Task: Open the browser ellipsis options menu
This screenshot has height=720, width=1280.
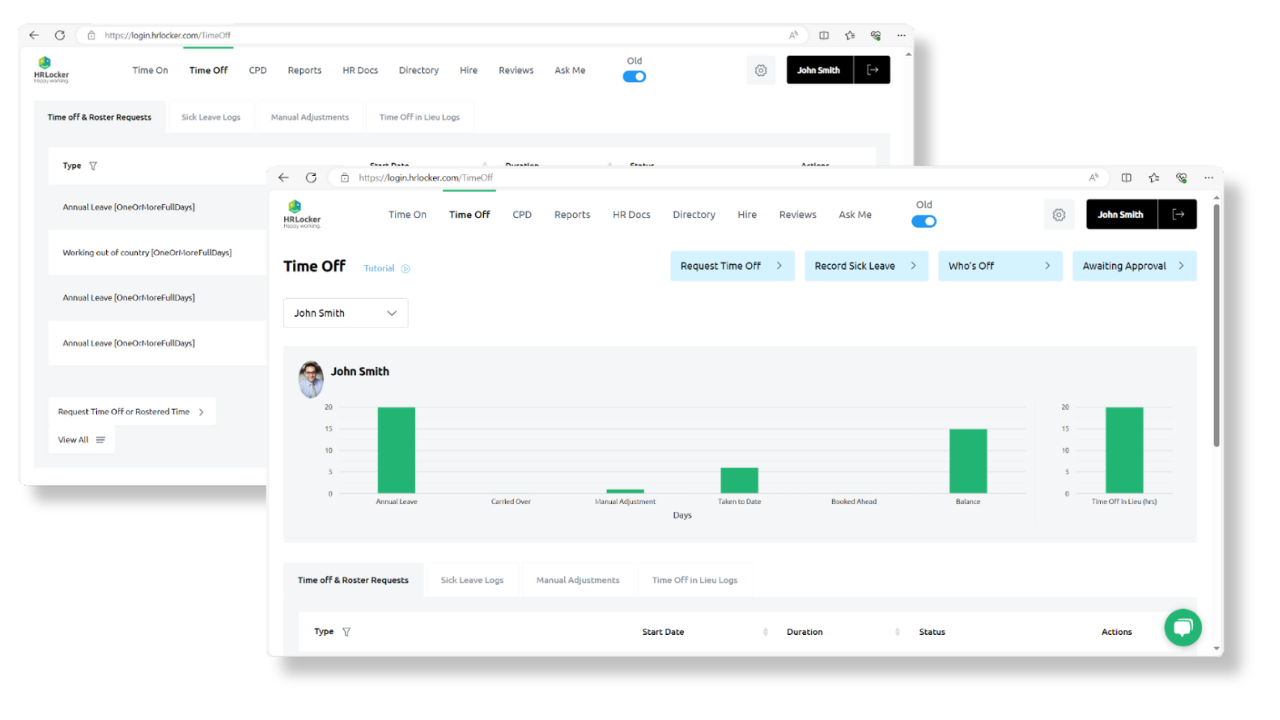Action: tap(1209, 177)
